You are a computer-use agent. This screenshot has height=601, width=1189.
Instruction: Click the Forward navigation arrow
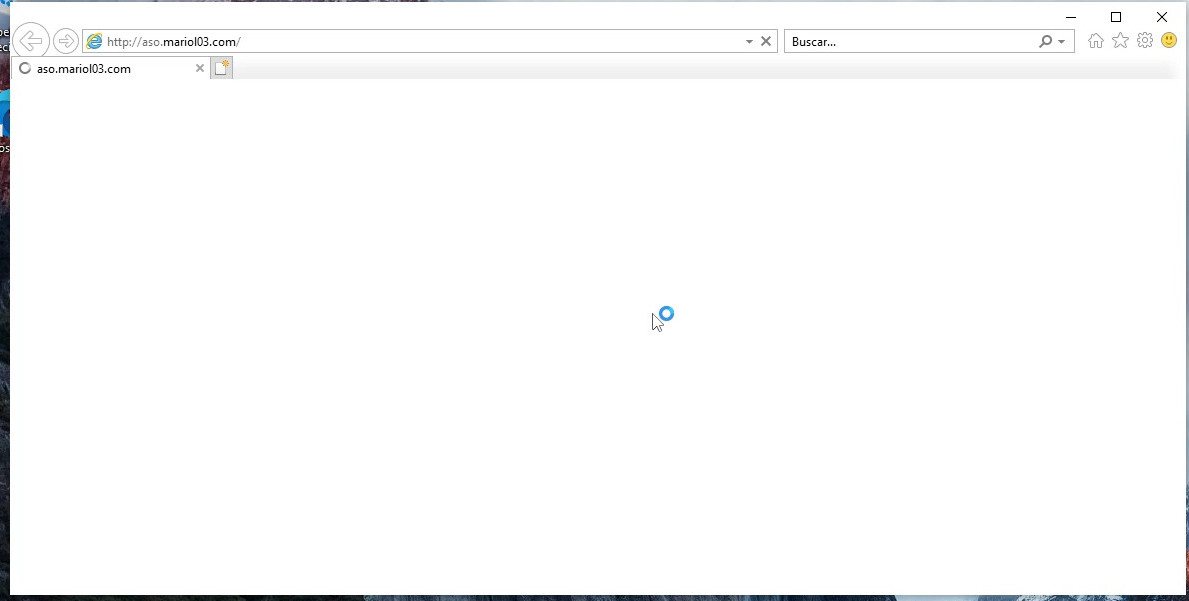66,41
